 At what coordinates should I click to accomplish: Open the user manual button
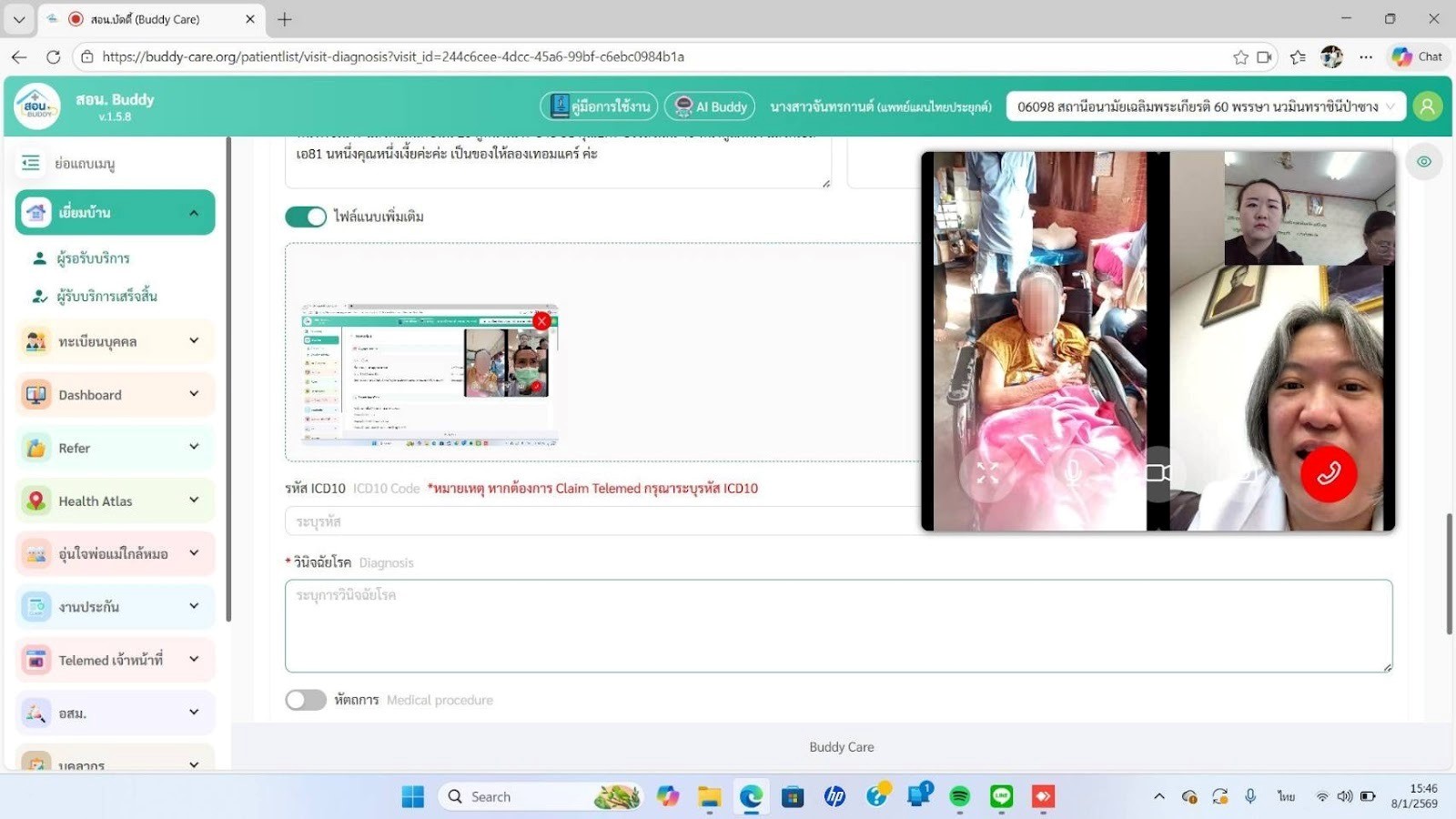tap(599, 106)
